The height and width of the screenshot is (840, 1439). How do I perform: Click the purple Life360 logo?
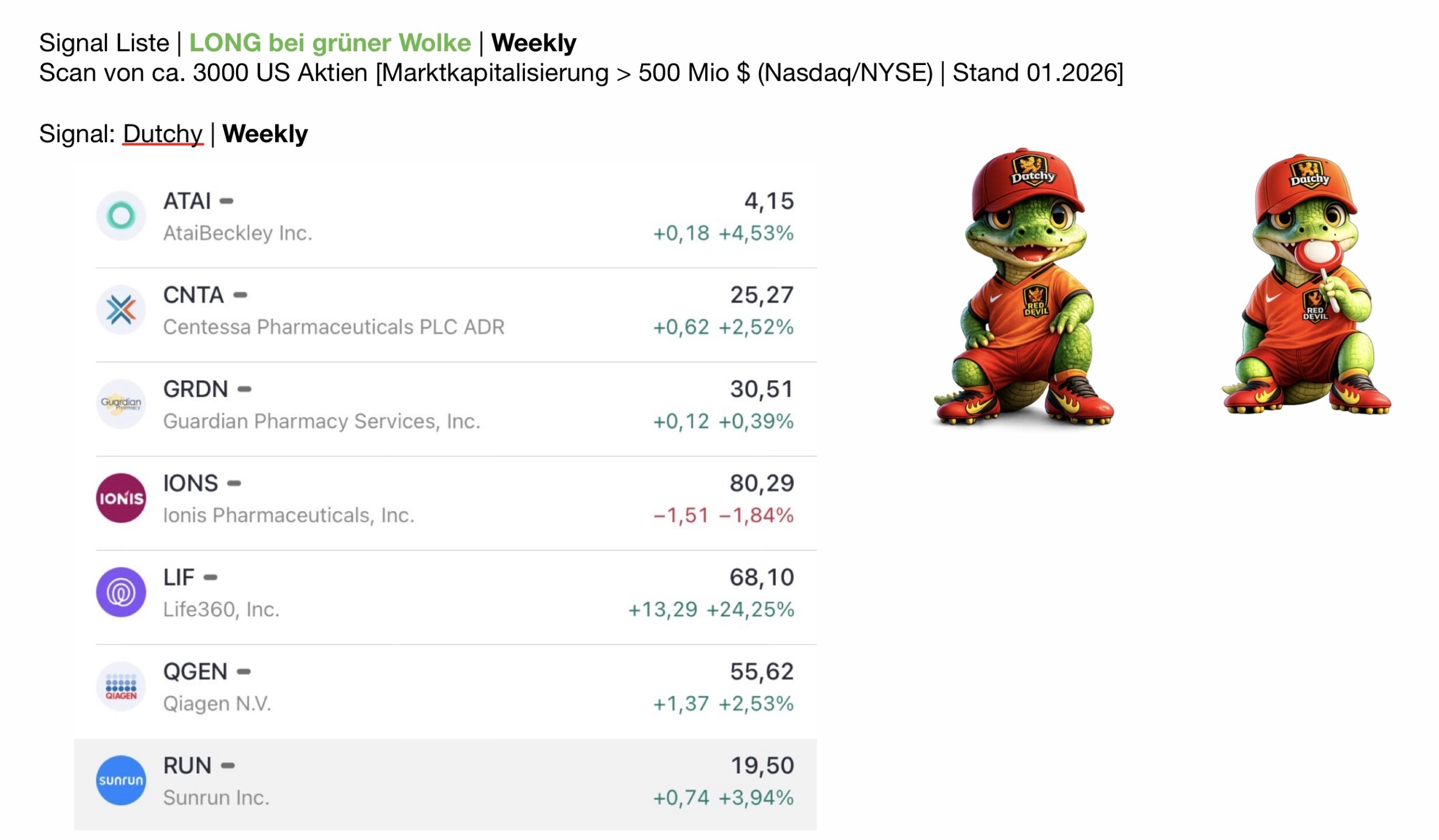point(121,592)
